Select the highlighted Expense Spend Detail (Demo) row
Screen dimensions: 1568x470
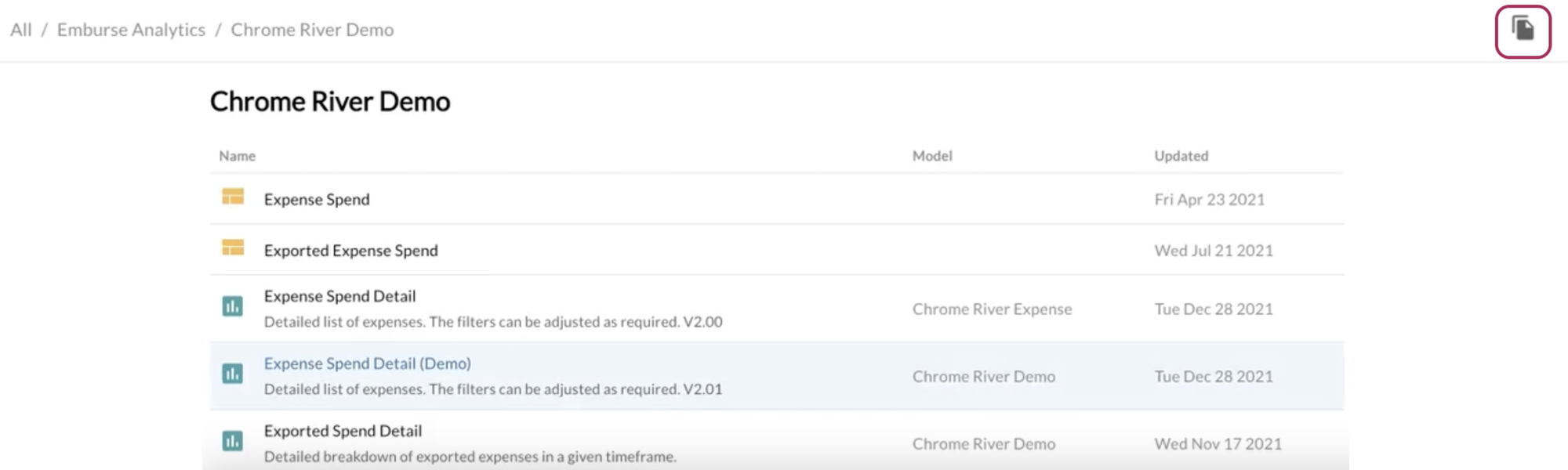coord(367,363)
